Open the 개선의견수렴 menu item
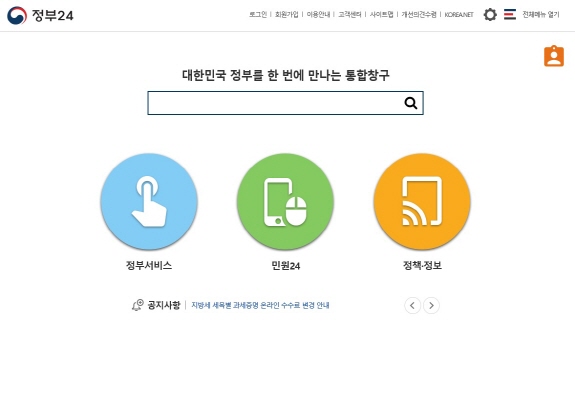 [x=419, y=14]
